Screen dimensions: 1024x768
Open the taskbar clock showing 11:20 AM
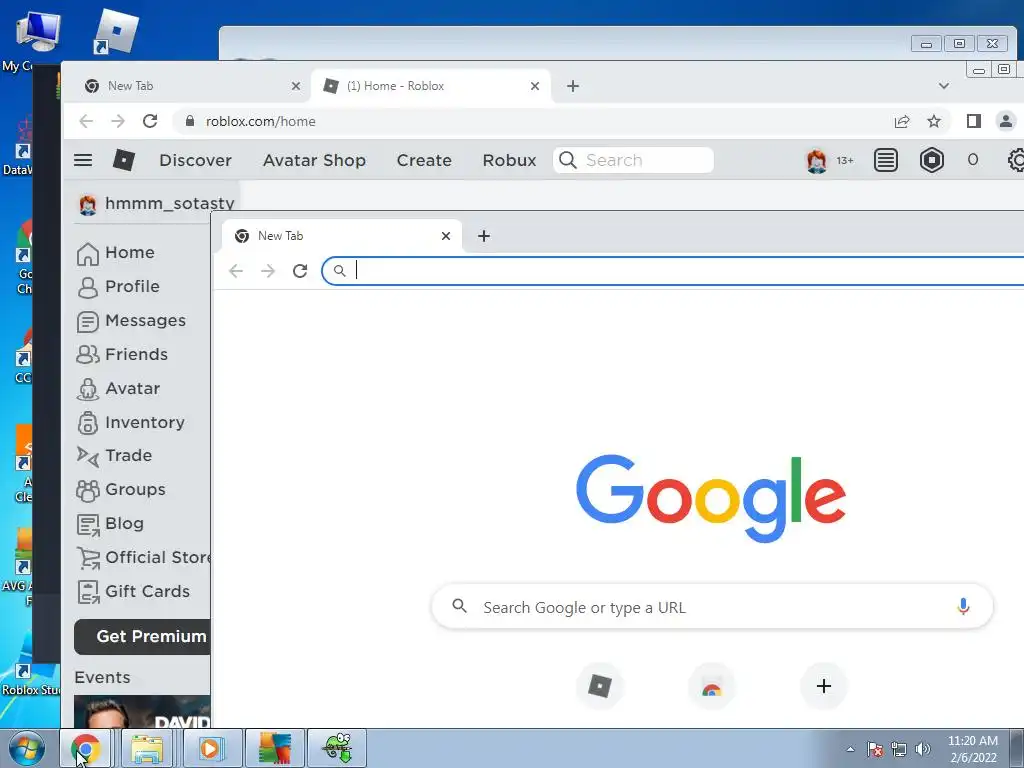(973, 749)
